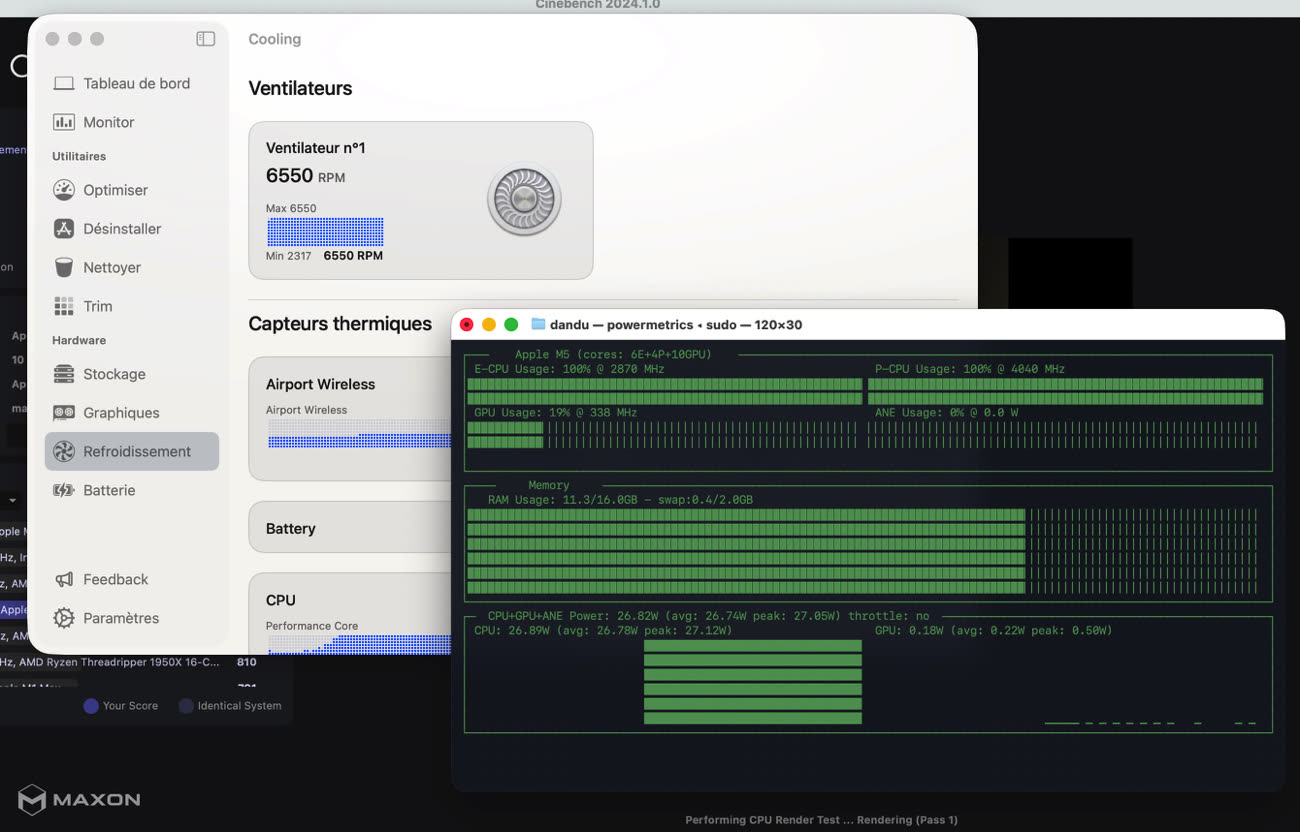1300x832 pixels.
Task: Open Monitor via its bar-chart icon
Action: point(62,122)
